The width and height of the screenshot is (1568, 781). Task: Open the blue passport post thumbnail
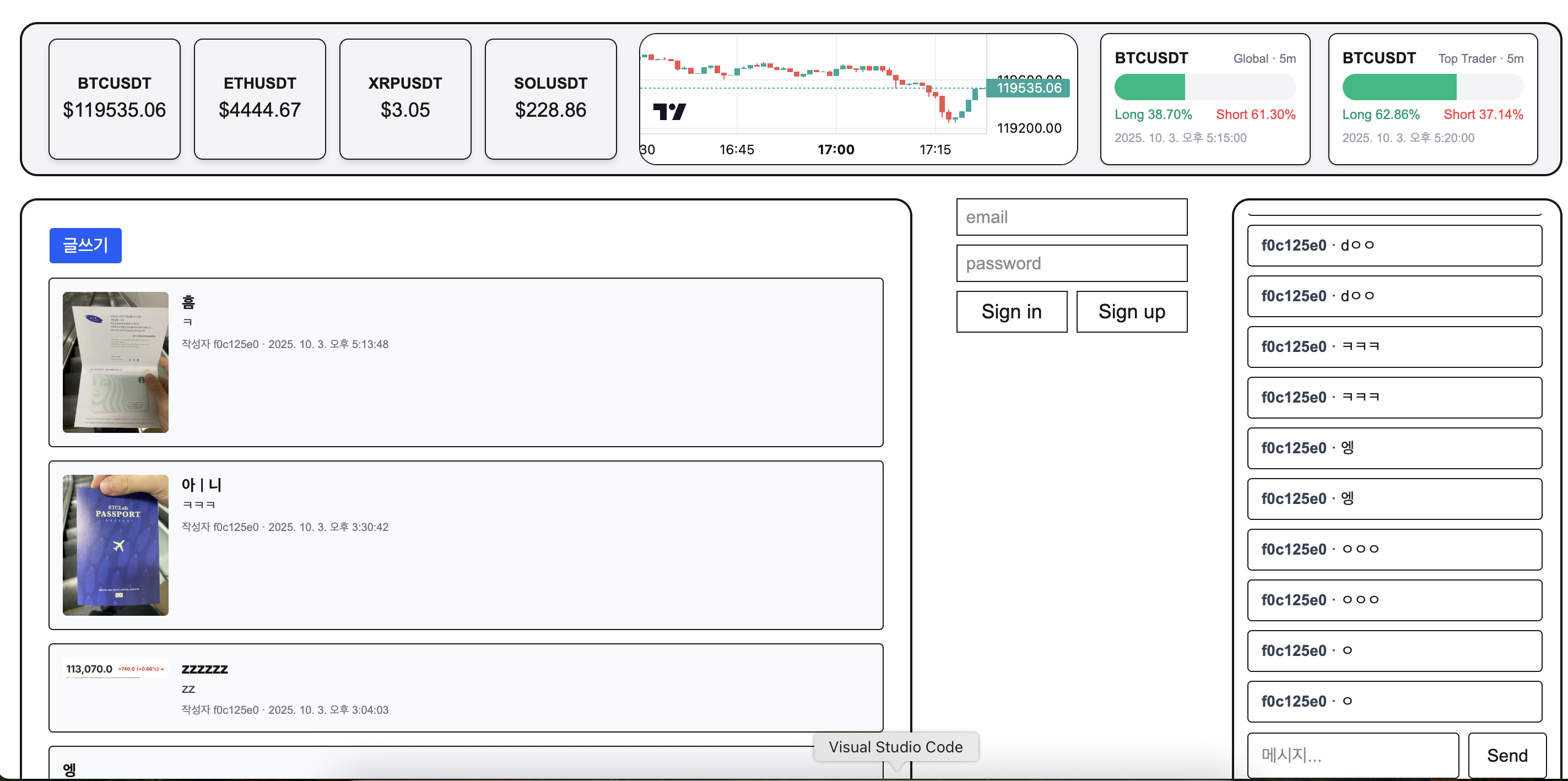[116, 545]
